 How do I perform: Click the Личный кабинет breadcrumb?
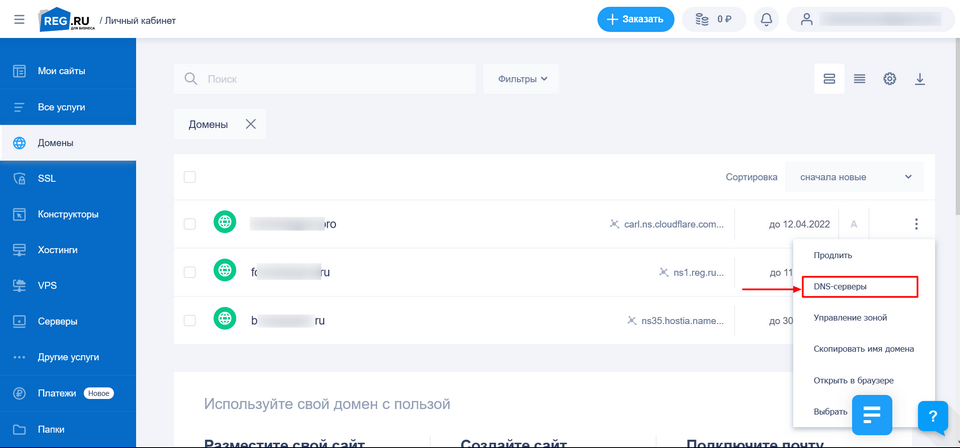coord(140,20)
